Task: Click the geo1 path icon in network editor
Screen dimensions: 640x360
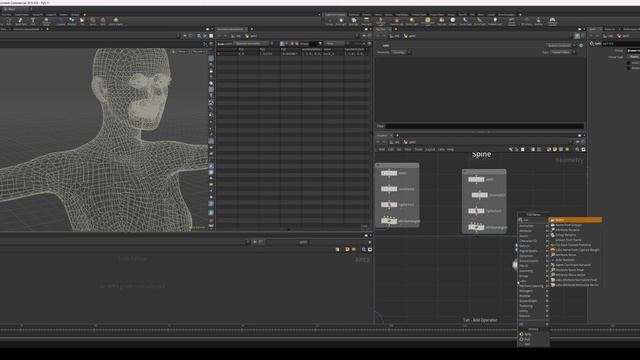Action: [406, 142]
